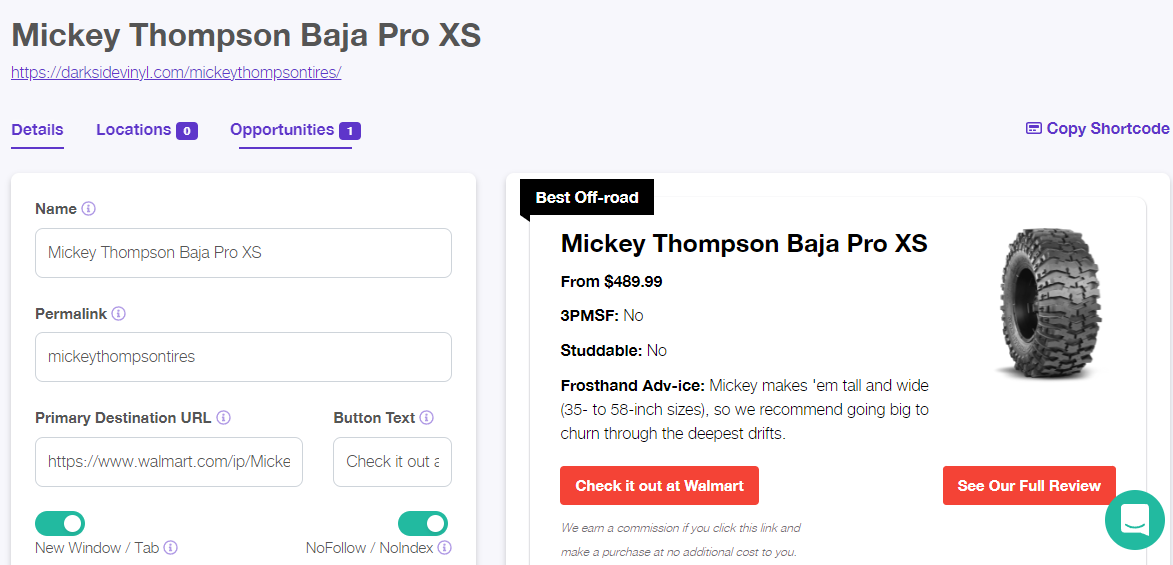This screenshot has height=565, width=1173.
Task: Click the Permalink info icon
Action: pos(118,314)
